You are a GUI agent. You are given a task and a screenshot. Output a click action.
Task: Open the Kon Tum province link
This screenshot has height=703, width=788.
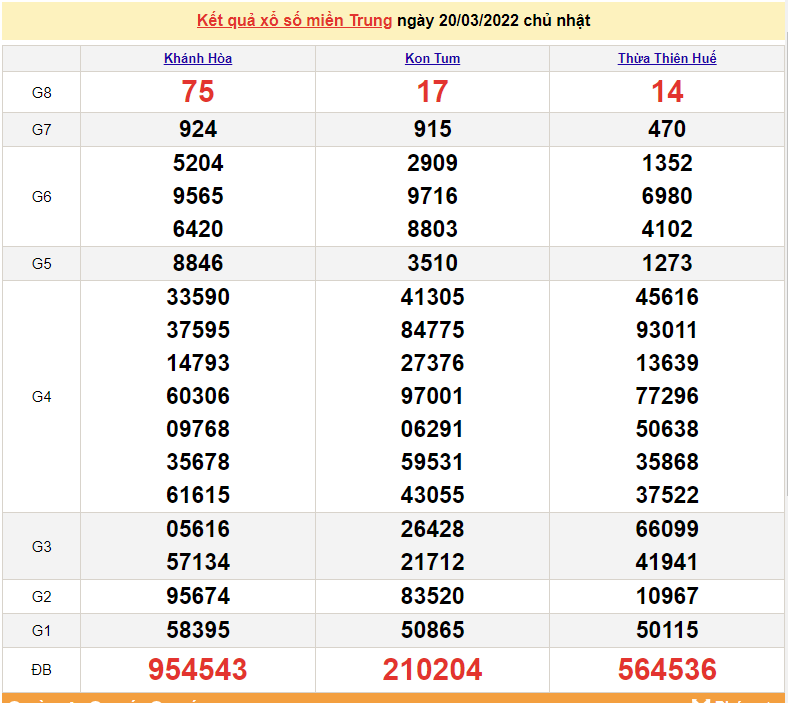432,58
